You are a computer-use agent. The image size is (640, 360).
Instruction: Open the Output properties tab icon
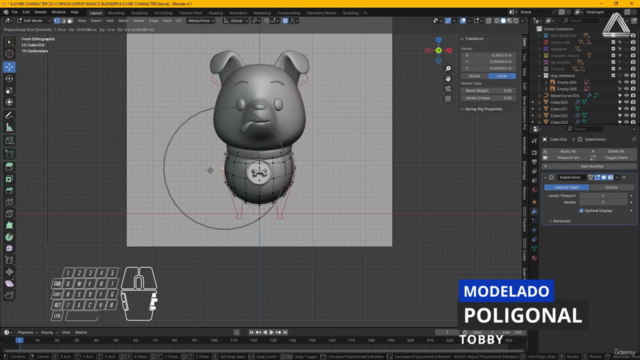coord(534,162)
